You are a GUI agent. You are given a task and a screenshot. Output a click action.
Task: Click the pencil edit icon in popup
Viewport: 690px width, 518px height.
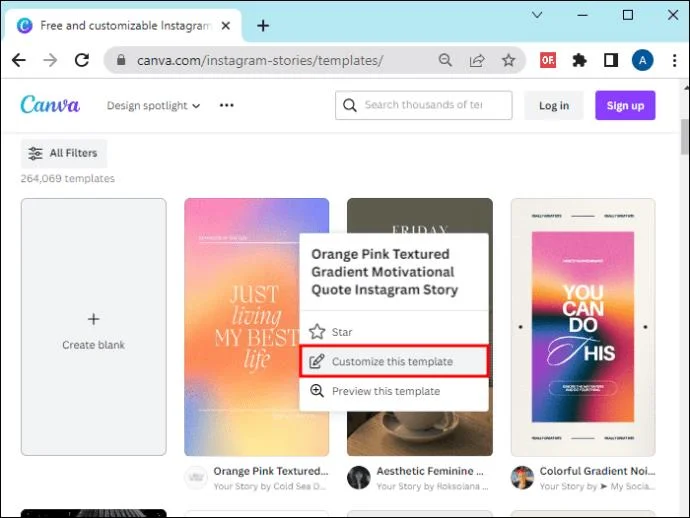317,361
